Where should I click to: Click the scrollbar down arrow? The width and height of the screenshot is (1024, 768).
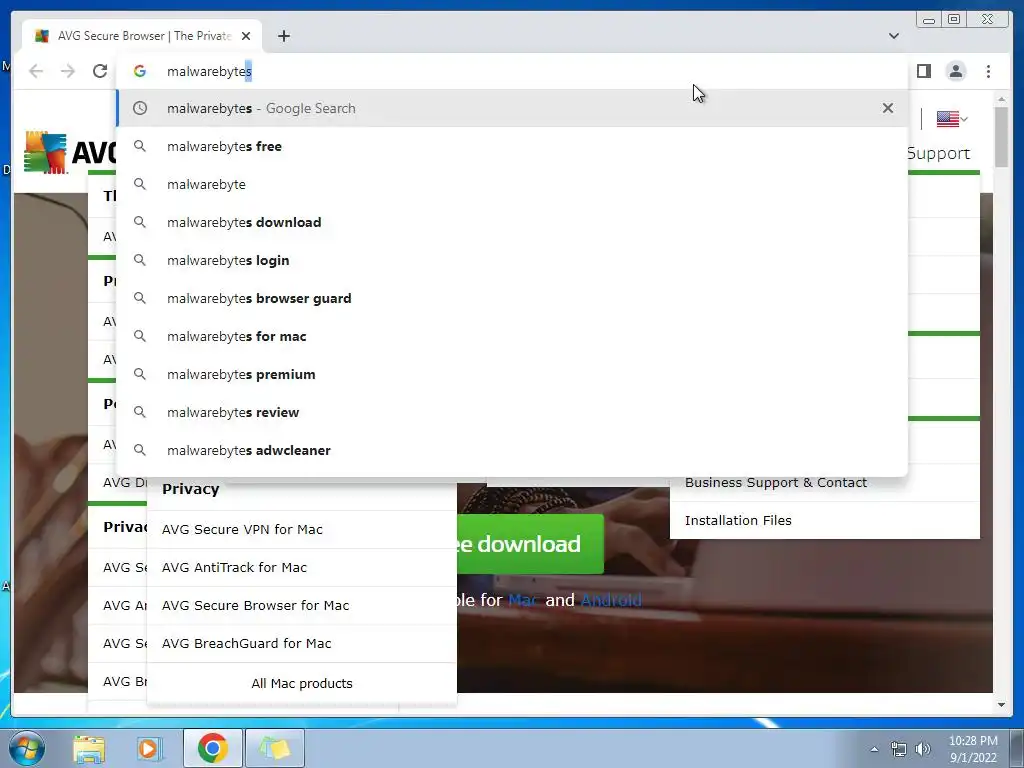[1001, 705]
